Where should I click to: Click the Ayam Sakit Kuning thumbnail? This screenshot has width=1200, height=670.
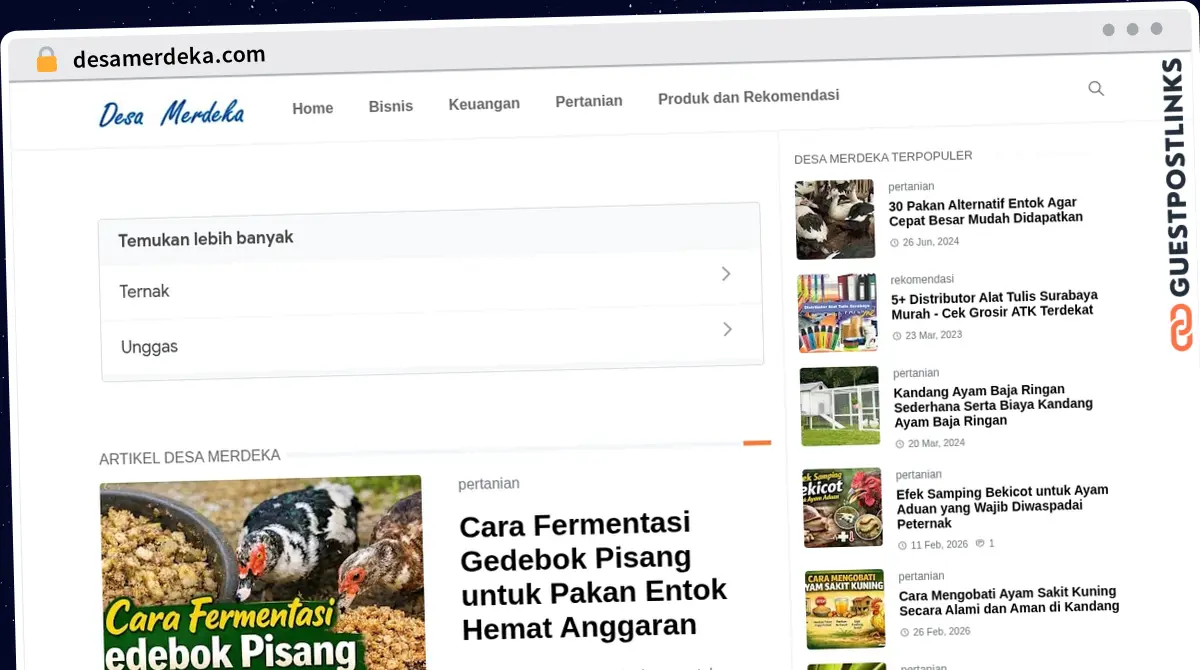pyautogui.click(x=845, y=610)
